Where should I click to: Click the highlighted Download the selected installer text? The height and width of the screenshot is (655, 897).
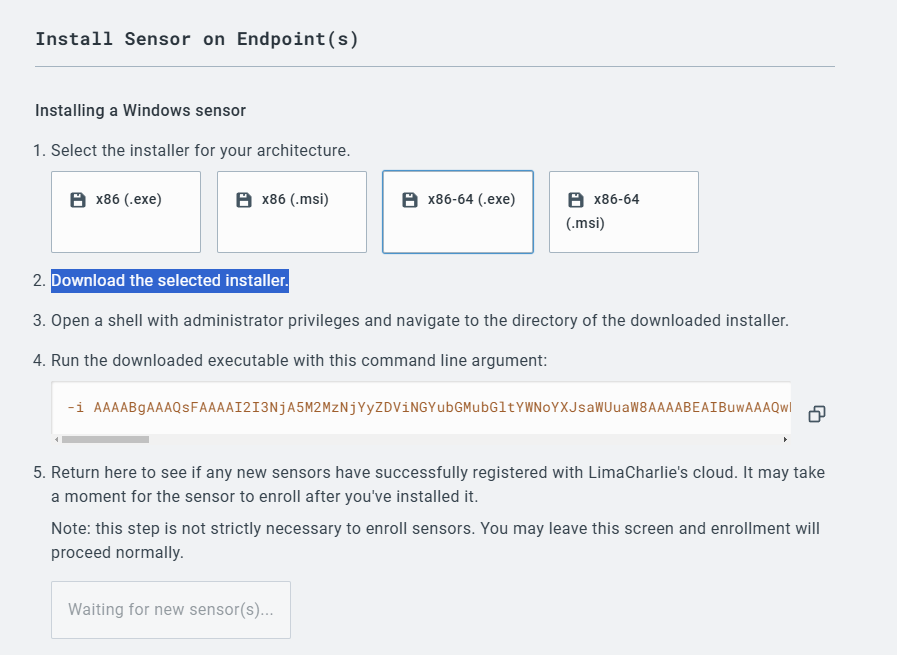[170, 281]
